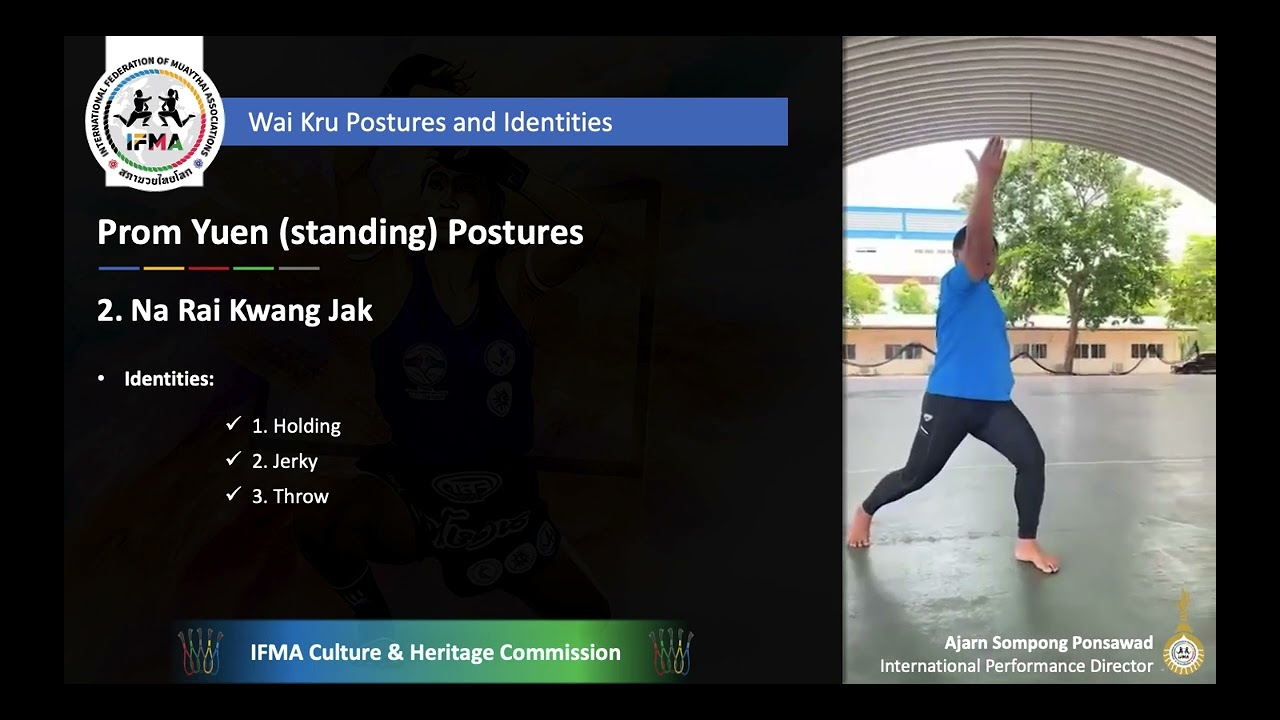This screenshot has width=1280, height=720.
Task: Click the red segment of the heading underline
Action: tap(208, 268)
